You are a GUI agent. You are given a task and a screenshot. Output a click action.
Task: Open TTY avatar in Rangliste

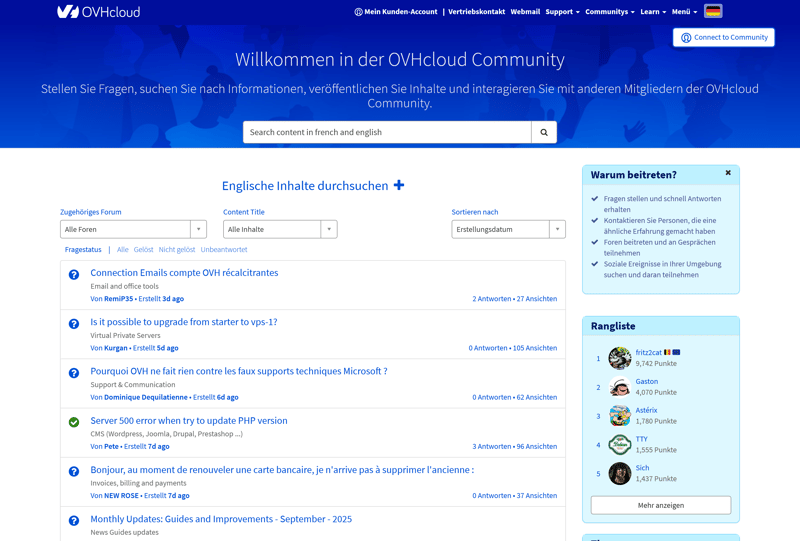[x=620, y=445]
